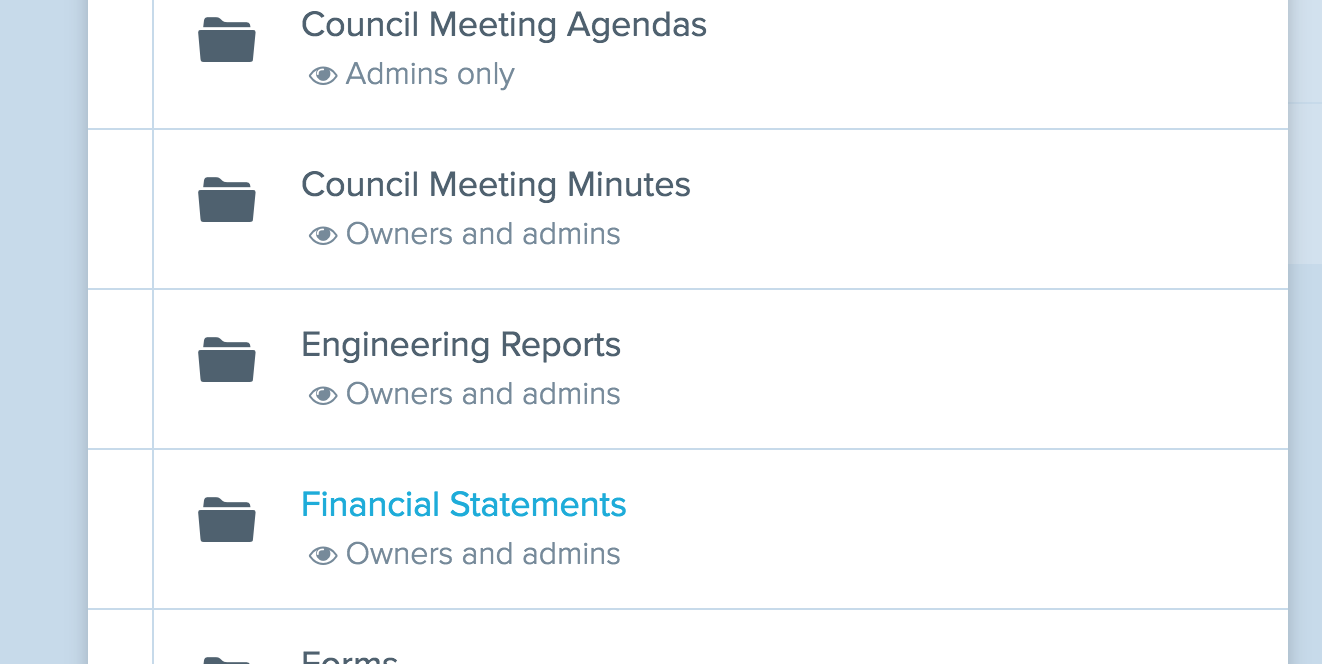The height and width of the screenshot is (664, 1322).
Task: Click 'Owners and admins' under Financial Statements
Action: point(483,554)
